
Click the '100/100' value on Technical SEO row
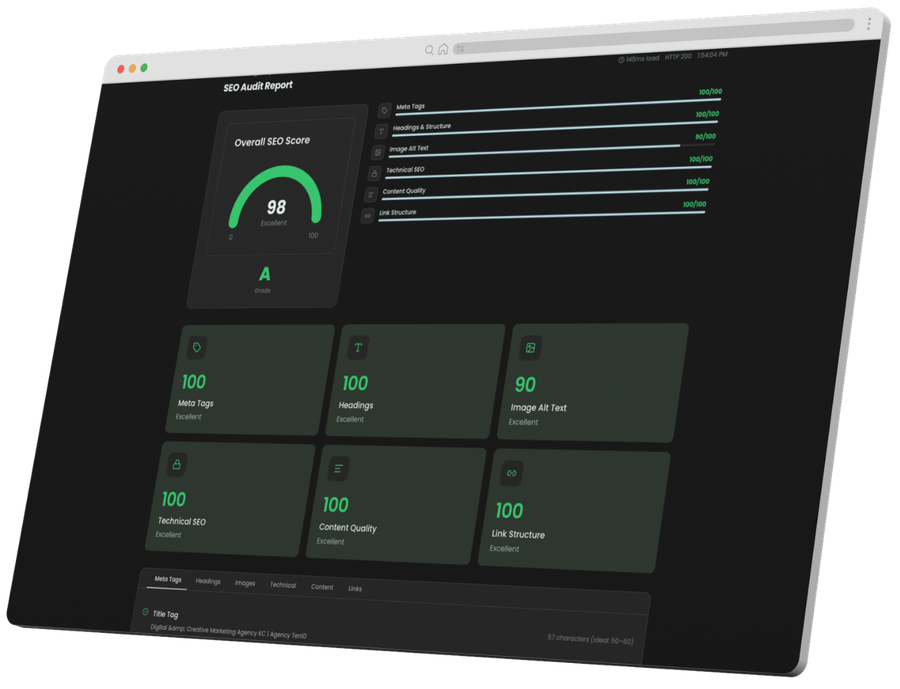point(701,159)
